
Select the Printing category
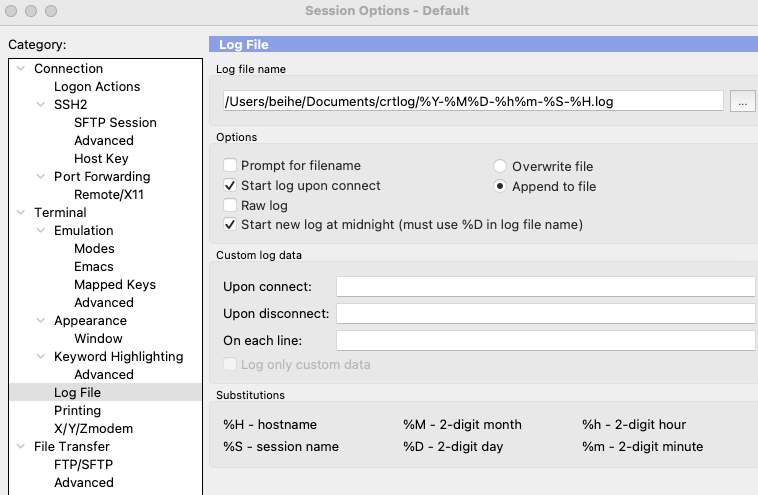point(77,410)
